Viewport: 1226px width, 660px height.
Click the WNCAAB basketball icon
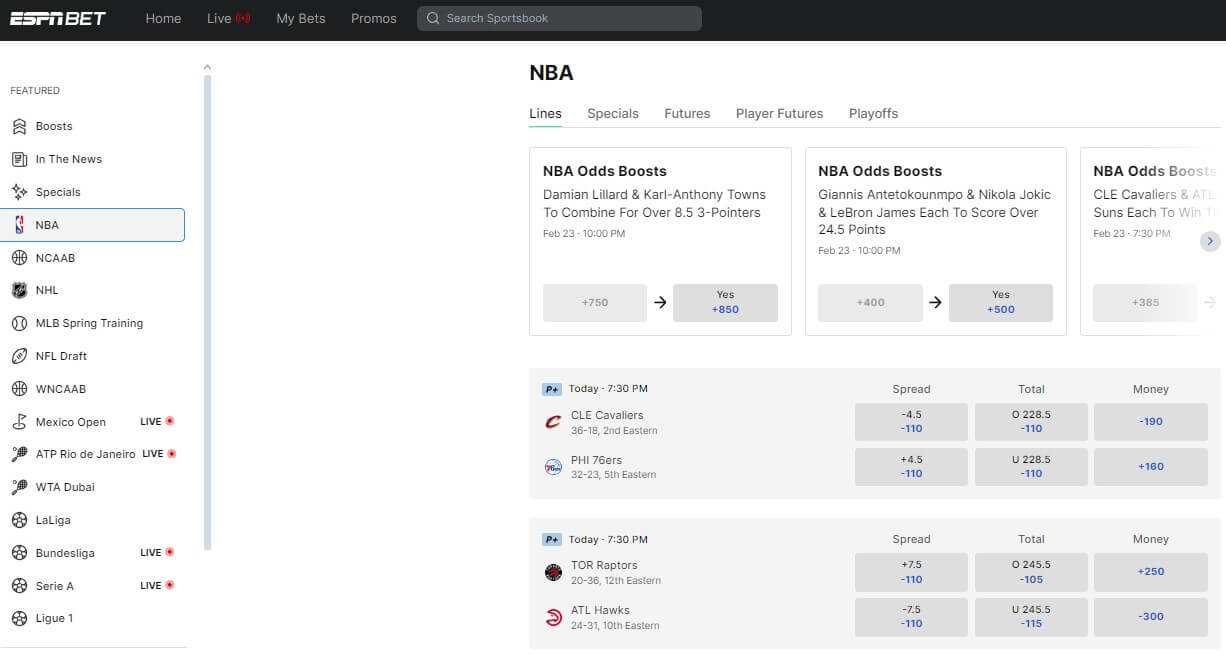tap(19, 389)
